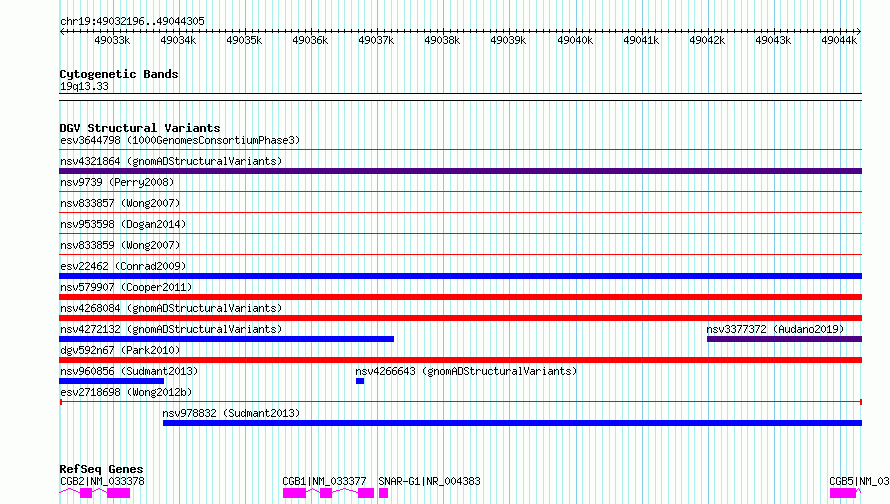Open variant nsv3377372 (Audano2019) label
890x504 pixels.
775,329
